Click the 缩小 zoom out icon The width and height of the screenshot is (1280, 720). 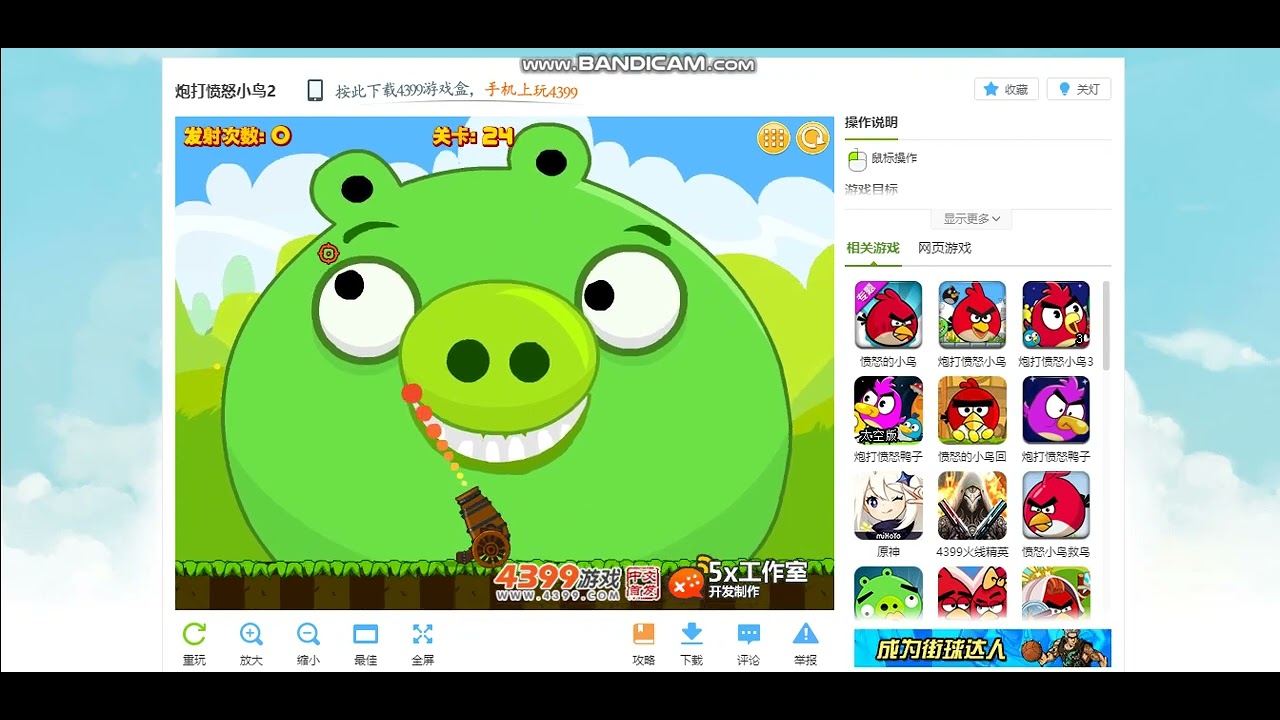click(x=308, y=633)
